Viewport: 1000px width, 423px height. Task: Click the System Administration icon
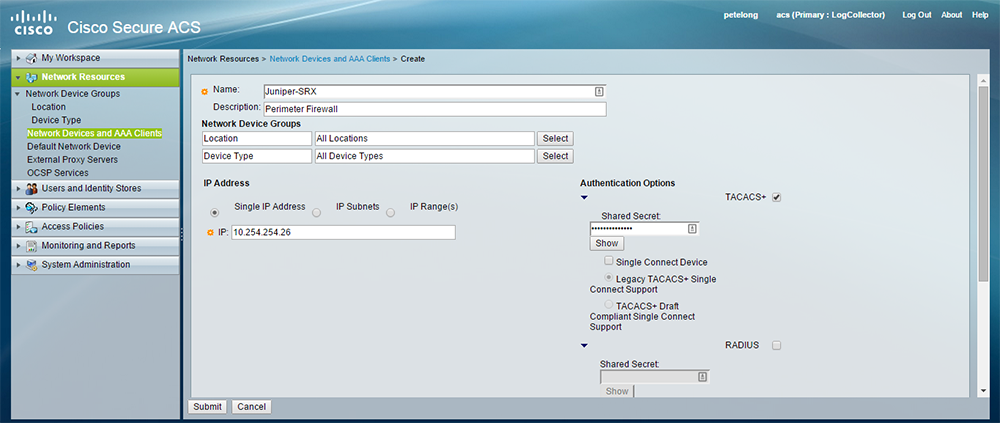[x=32, y=265]
